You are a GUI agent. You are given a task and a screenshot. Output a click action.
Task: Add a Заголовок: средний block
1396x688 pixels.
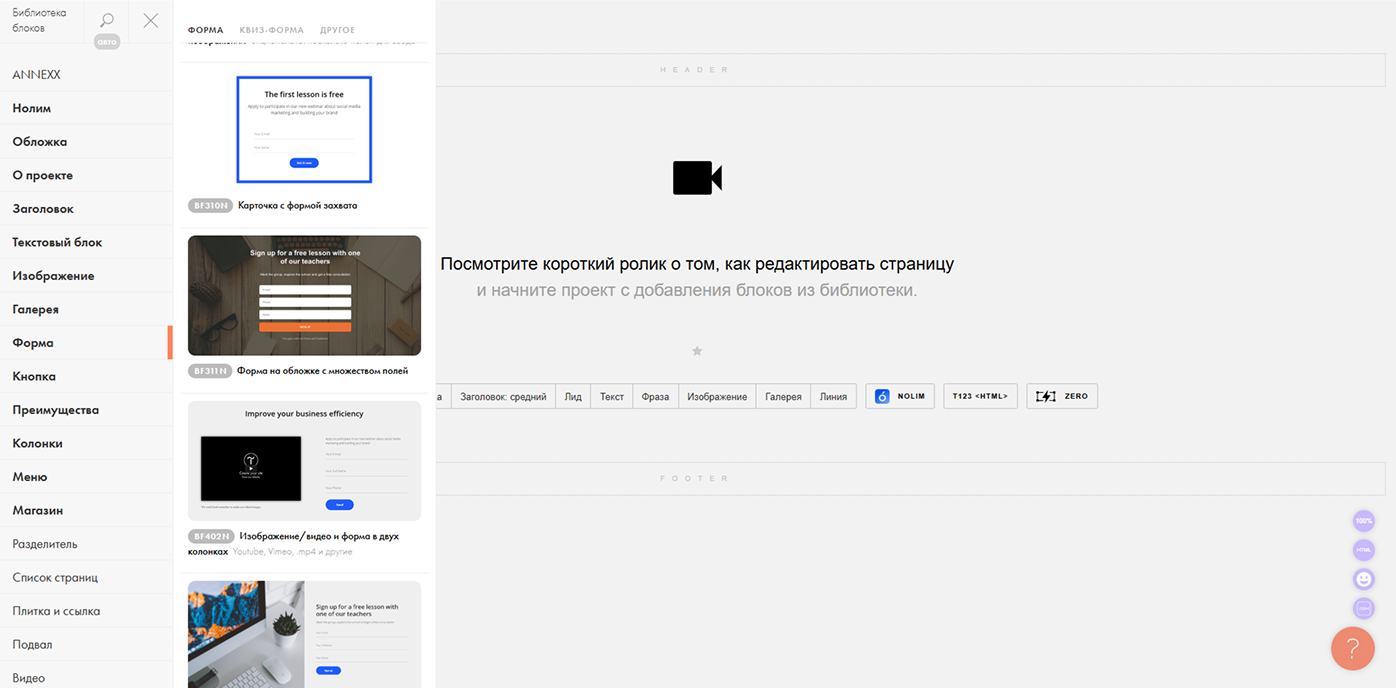tap(502, 396)
